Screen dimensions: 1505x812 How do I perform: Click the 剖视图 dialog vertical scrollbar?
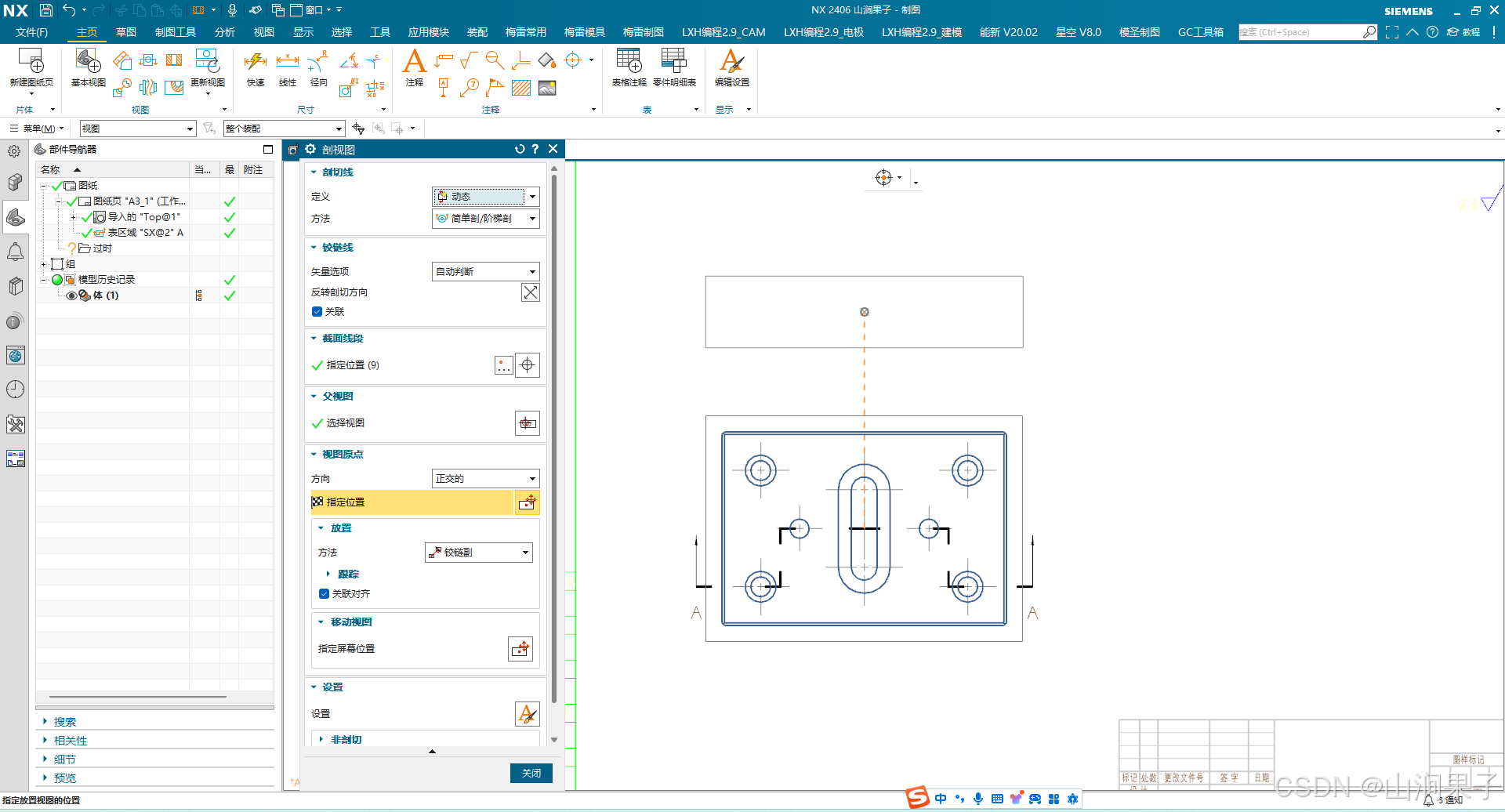coord(554,439)
